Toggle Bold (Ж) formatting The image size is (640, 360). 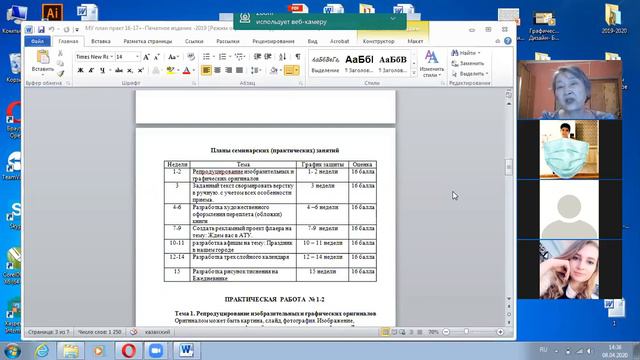(80, 70)
